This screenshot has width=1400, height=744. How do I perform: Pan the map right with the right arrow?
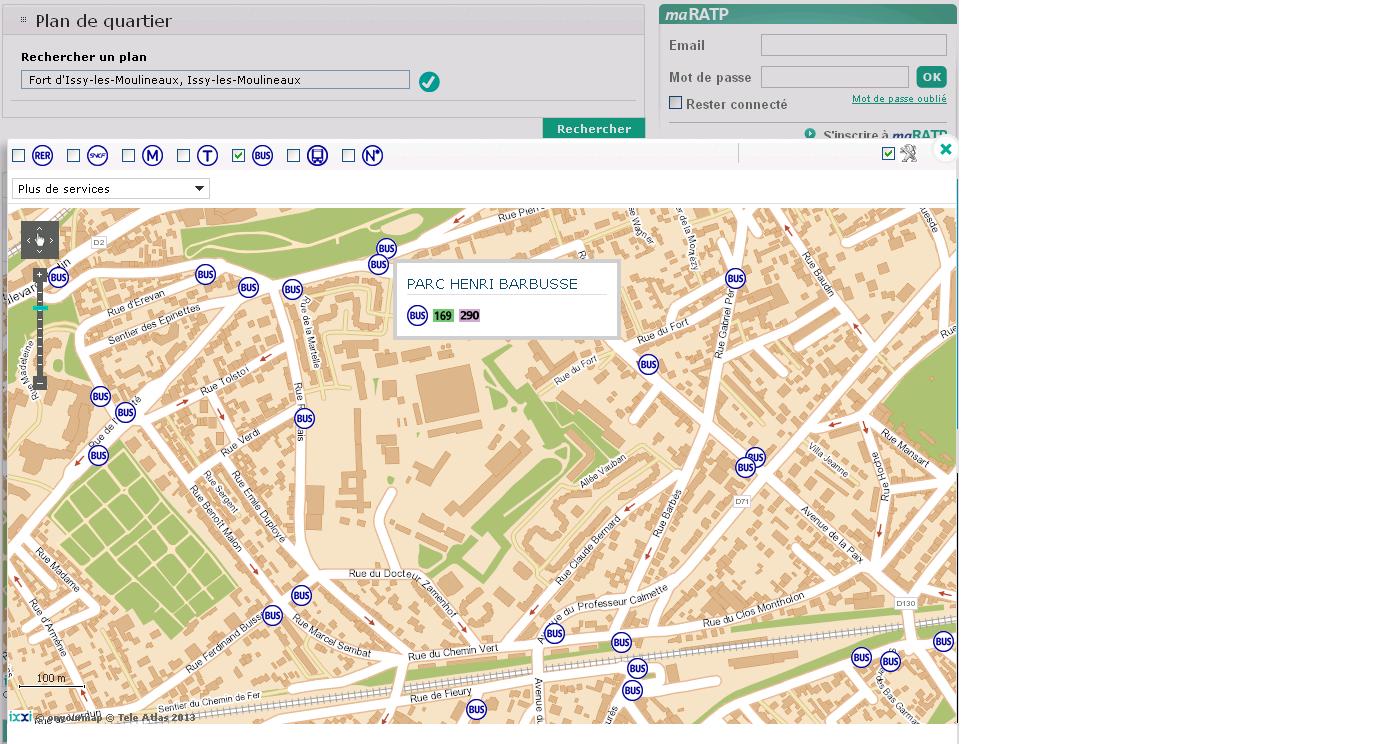click(52, 240)
